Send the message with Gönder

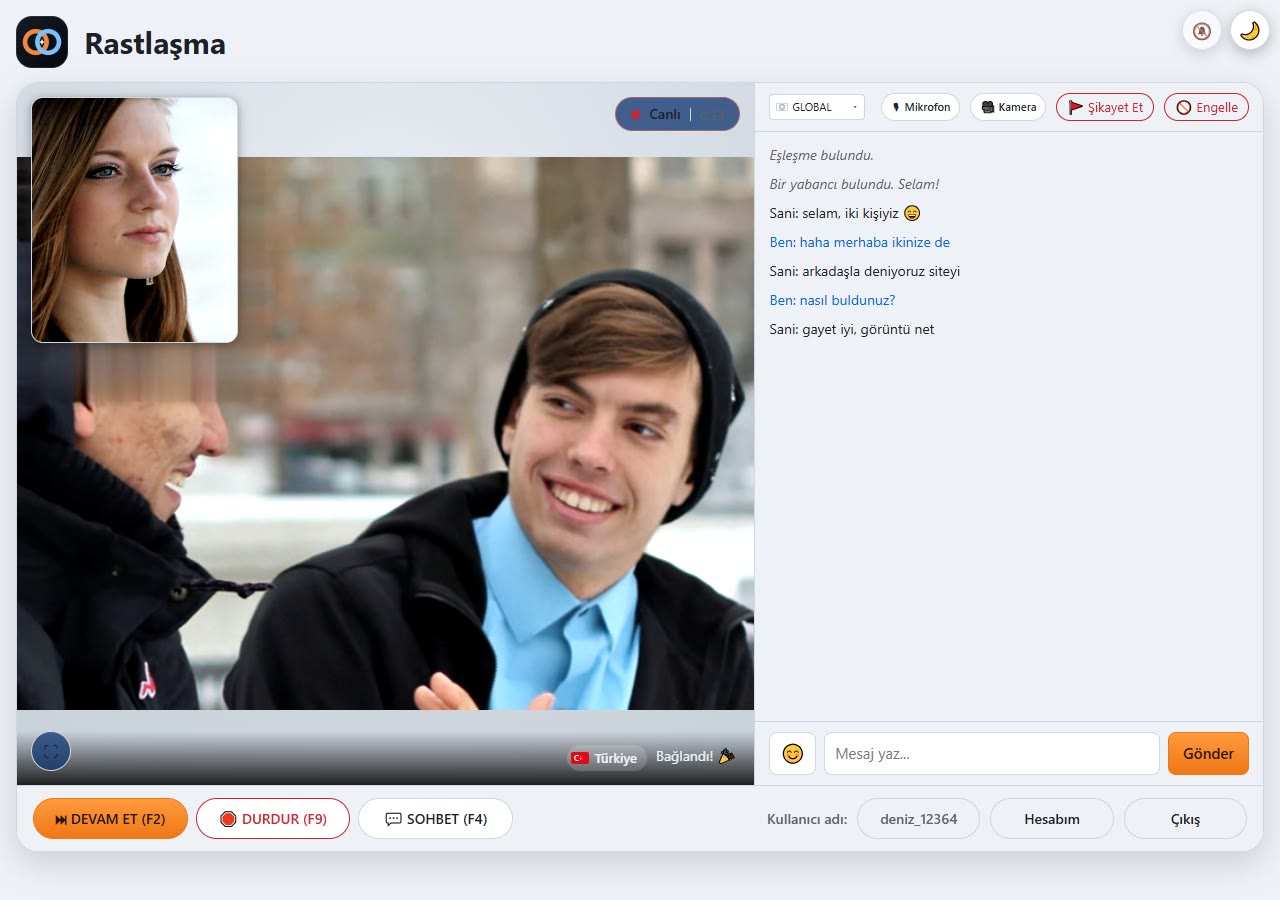[1208, 754]
